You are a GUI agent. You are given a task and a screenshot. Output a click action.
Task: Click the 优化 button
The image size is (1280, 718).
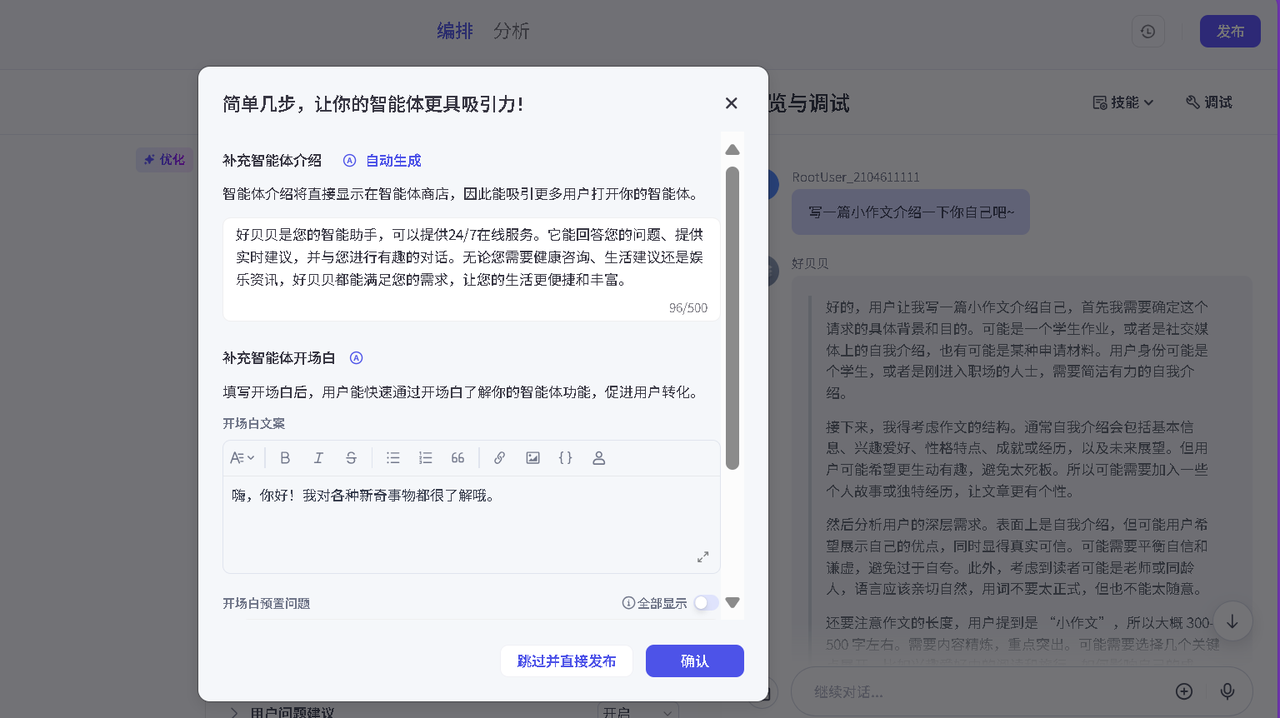(164, 160)
